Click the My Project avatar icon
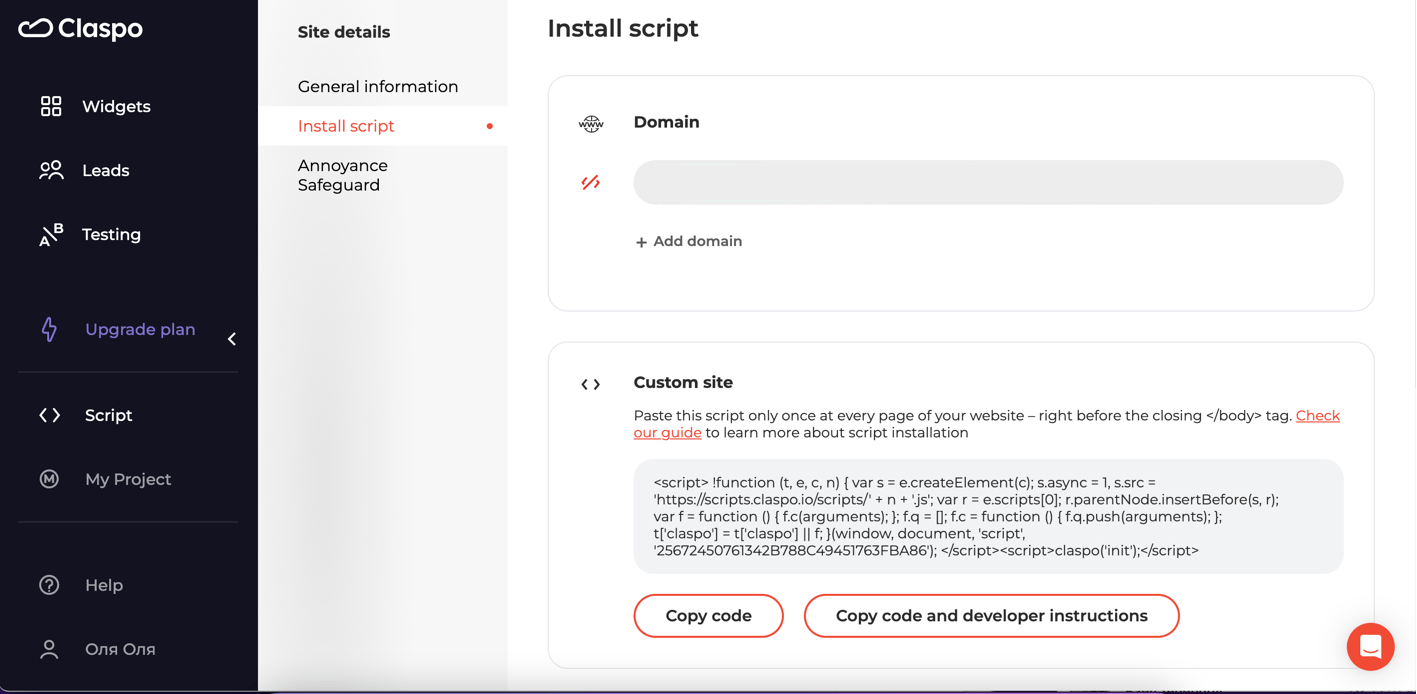This screenshot has width=1417, height=694. tap(49, 479)
